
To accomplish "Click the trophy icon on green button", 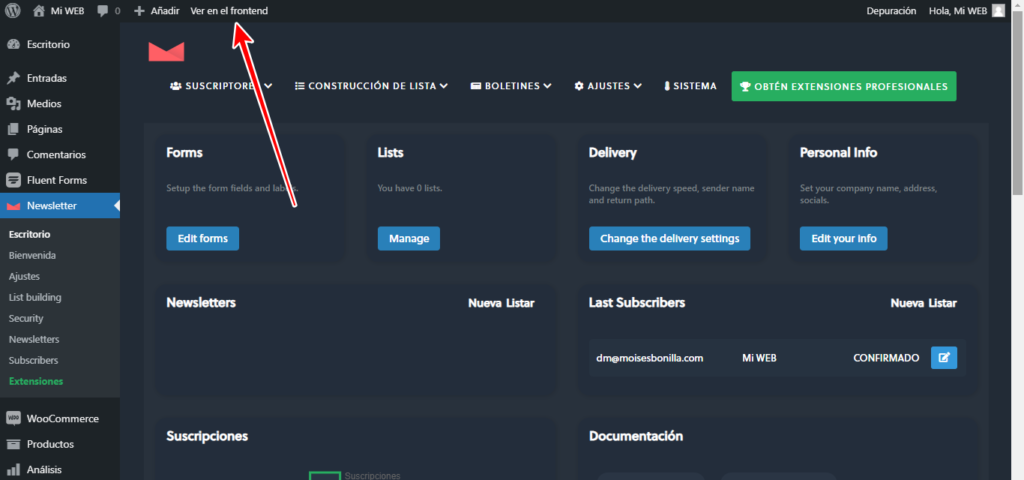I will (745, 86).
